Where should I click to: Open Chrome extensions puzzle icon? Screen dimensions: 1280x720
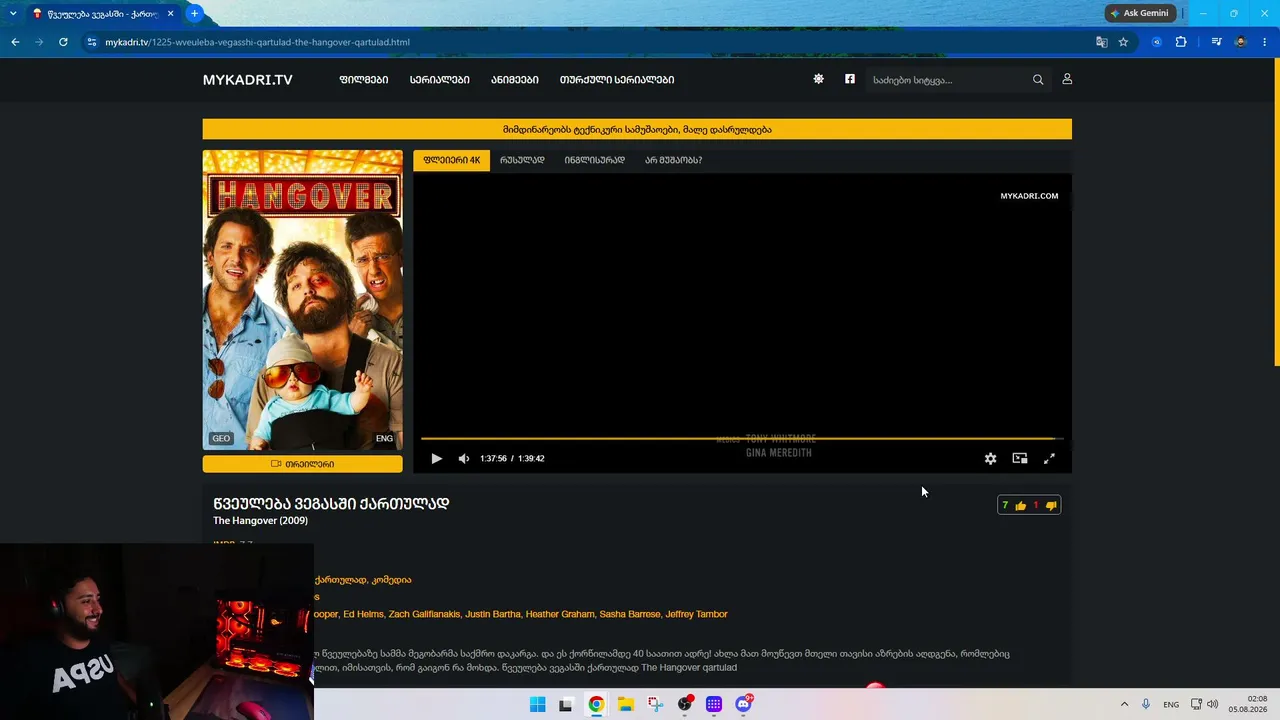[1181, 42]
